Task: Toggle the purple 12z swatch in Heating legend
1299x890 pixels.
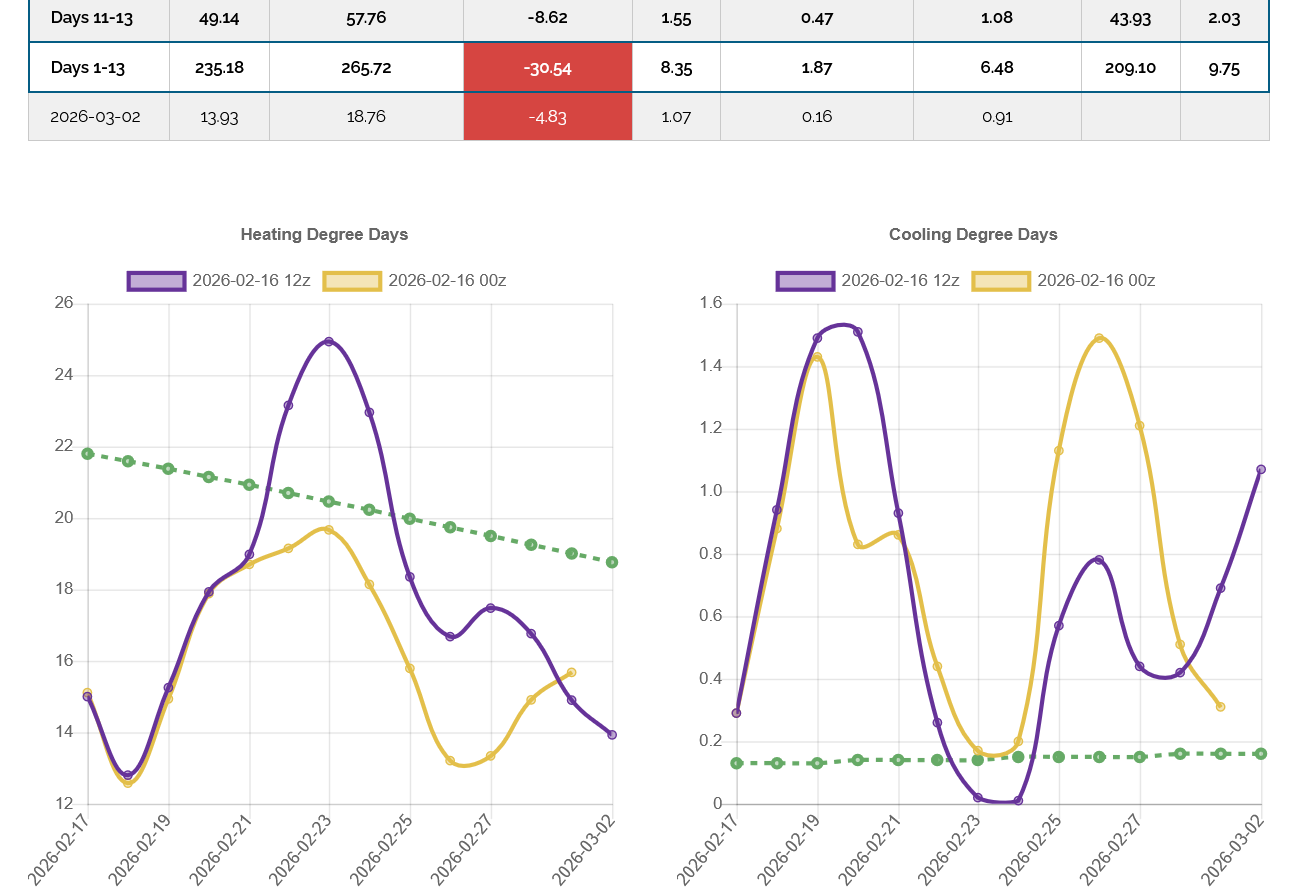Action: click(157, 281)
